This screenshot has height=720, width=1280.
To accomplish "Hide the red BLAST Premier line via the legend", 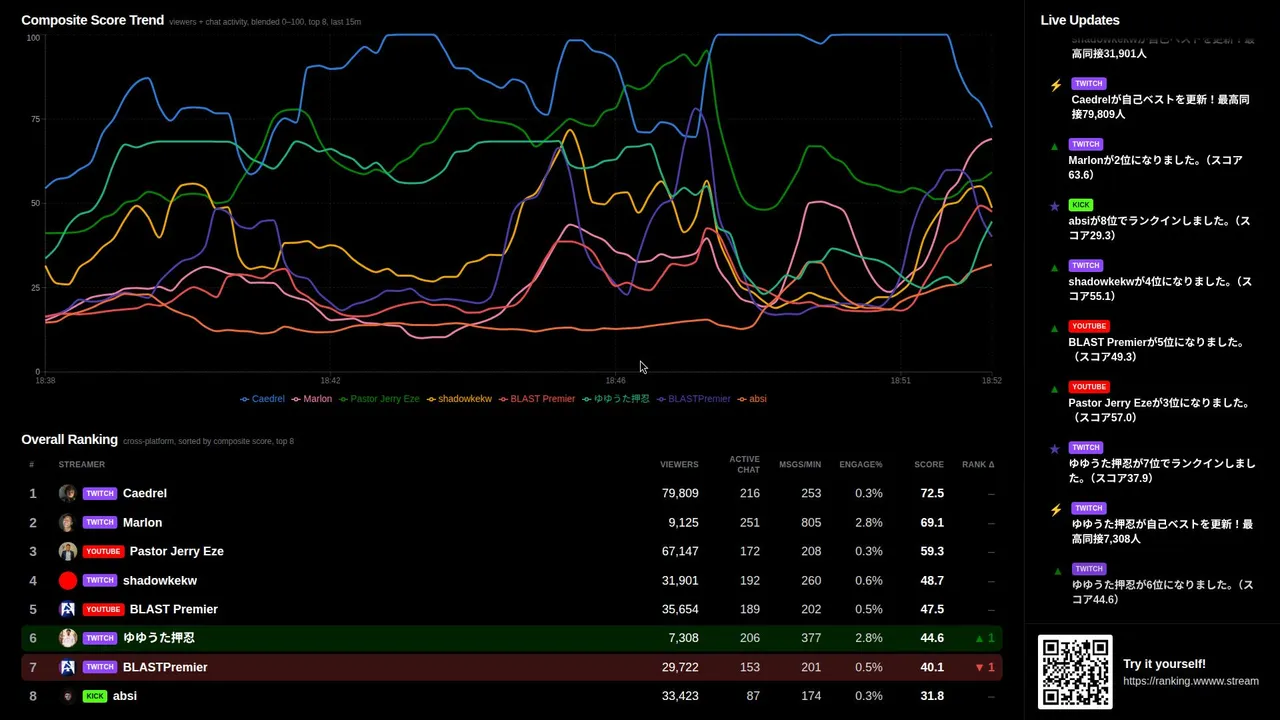I will coord(537,399).
